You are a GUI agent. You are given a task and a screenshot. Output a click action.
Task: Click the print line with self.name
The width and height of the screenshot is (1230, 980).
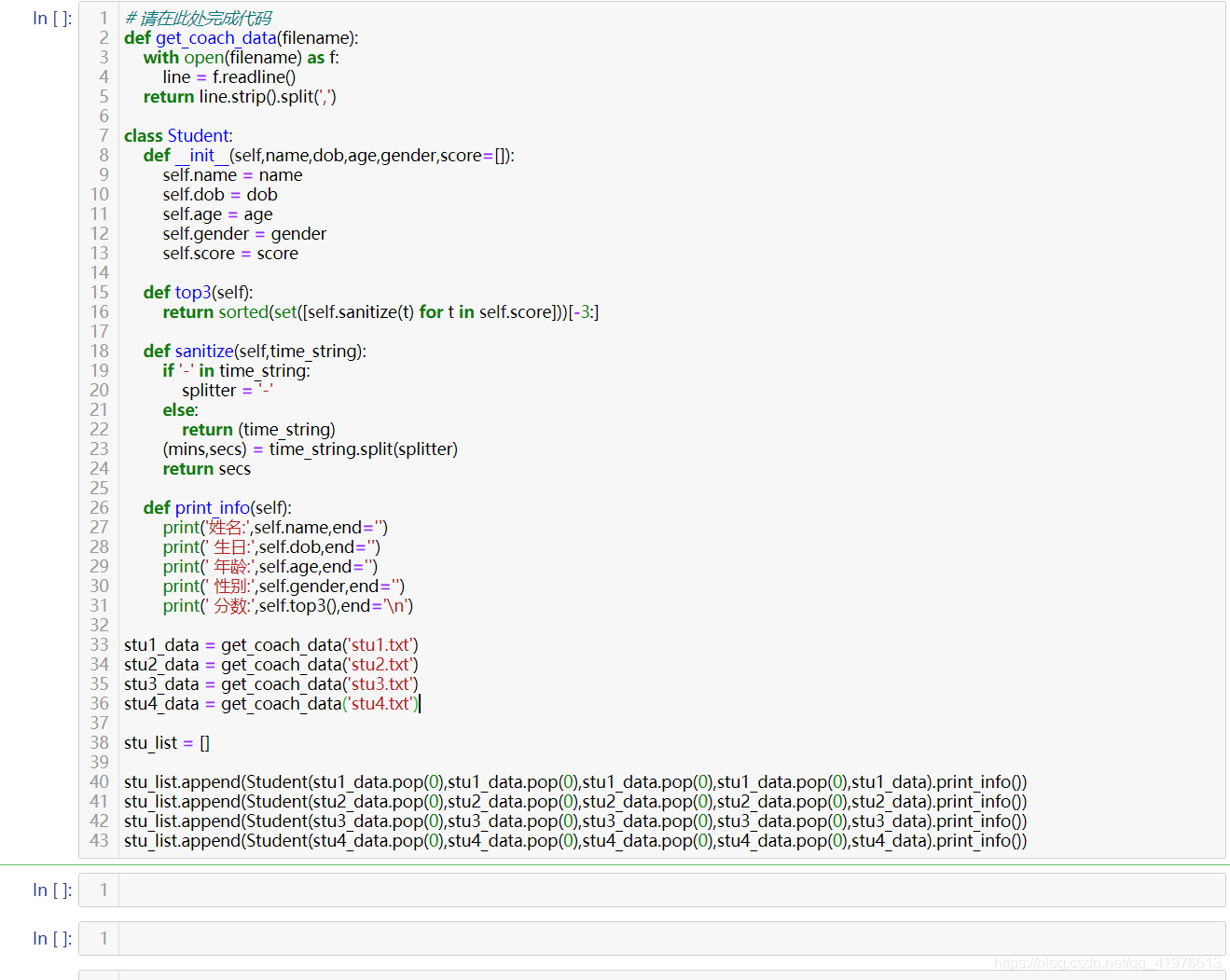click(275, 527)
